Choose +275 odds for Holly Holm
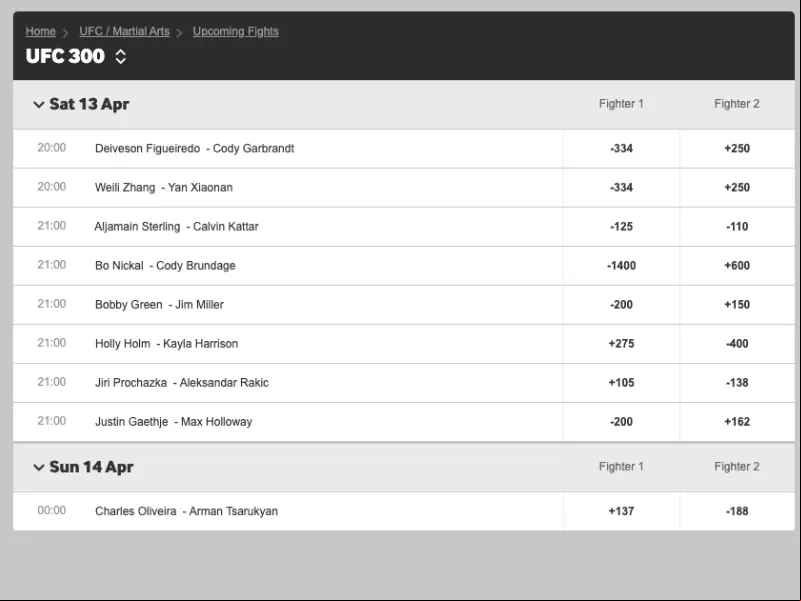The image size is (801, 601). click(621, 344)
